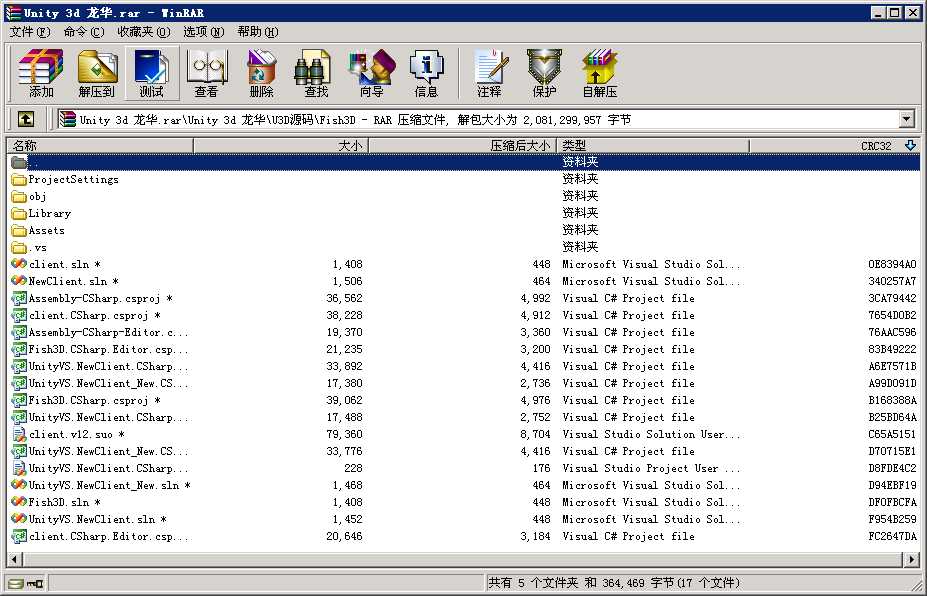Click the client.sln file icon

[x=19, y=264]
